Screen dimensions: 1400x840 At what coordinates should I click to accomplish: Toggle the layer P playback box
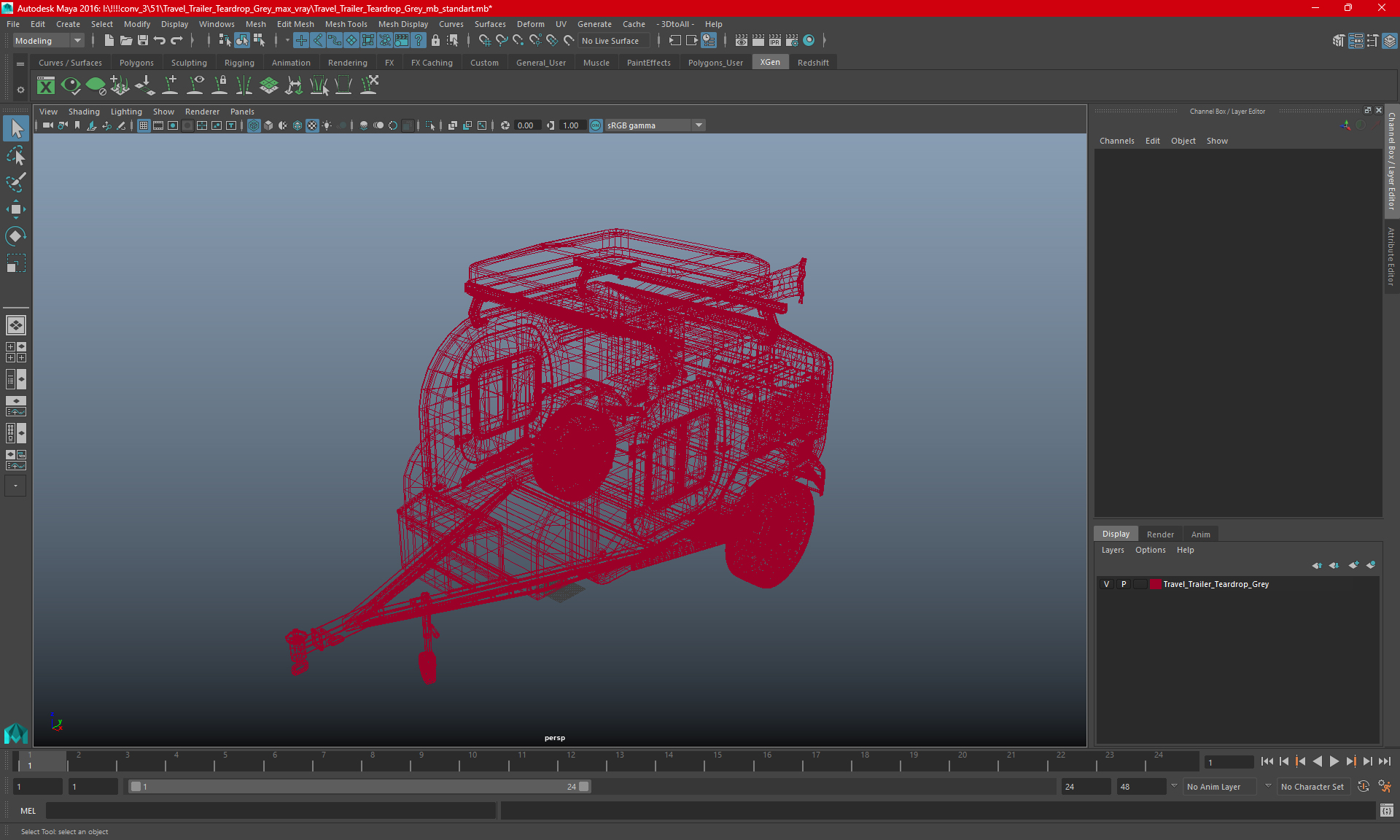(x=1124, y=584)
